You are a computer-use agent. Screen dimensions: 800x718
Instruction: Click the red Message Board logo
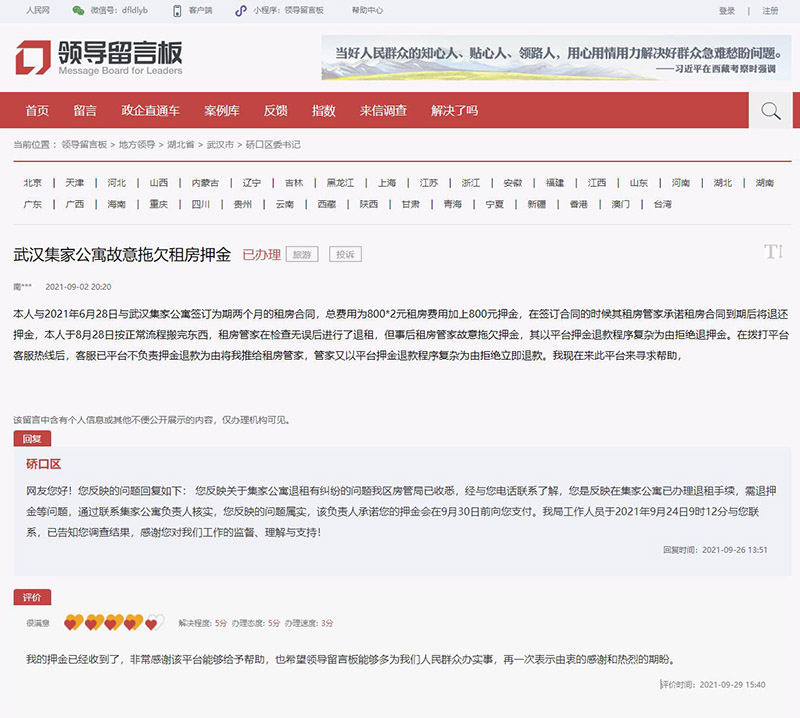click(34, 59)
